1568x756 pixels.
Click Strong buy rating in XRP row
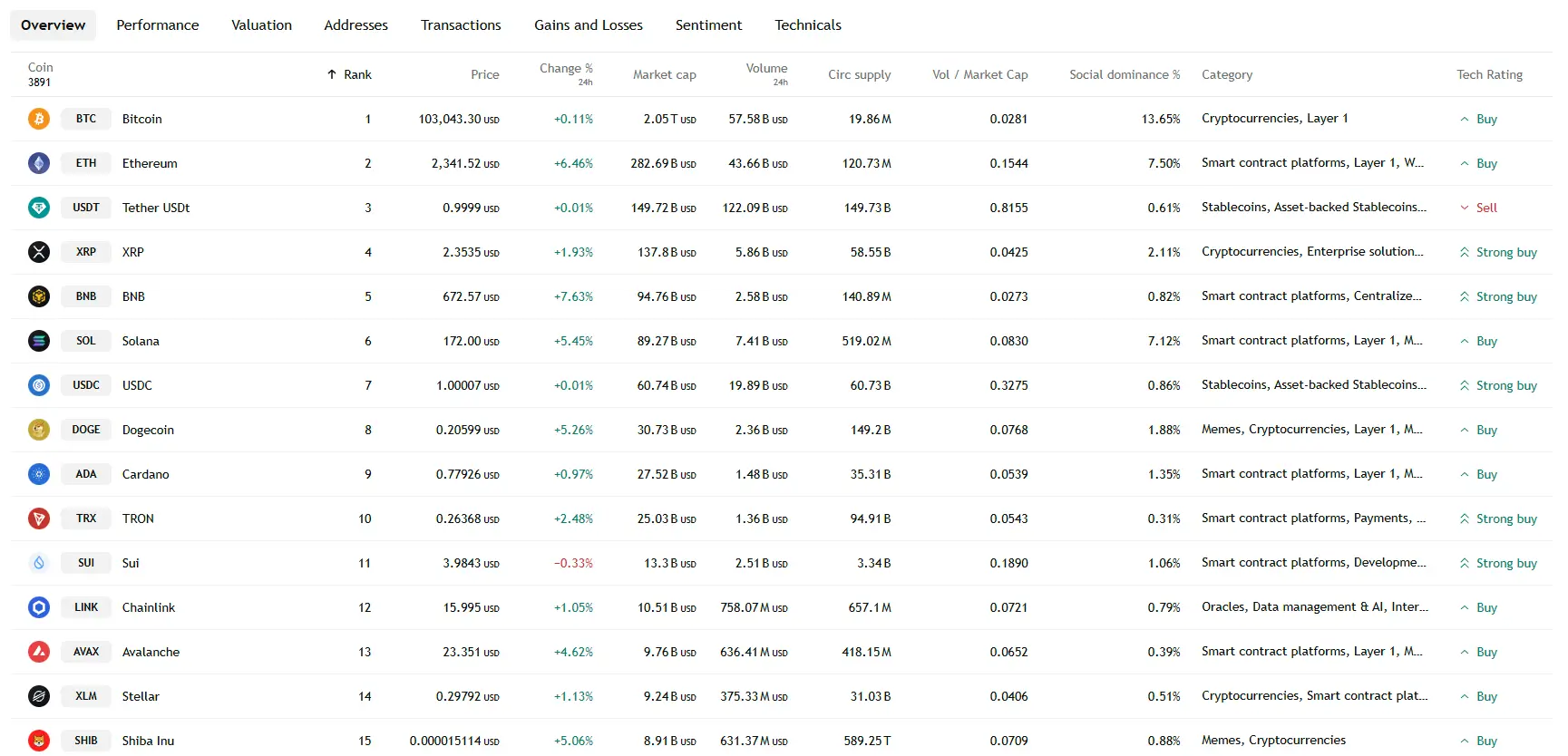[1498, 252]
